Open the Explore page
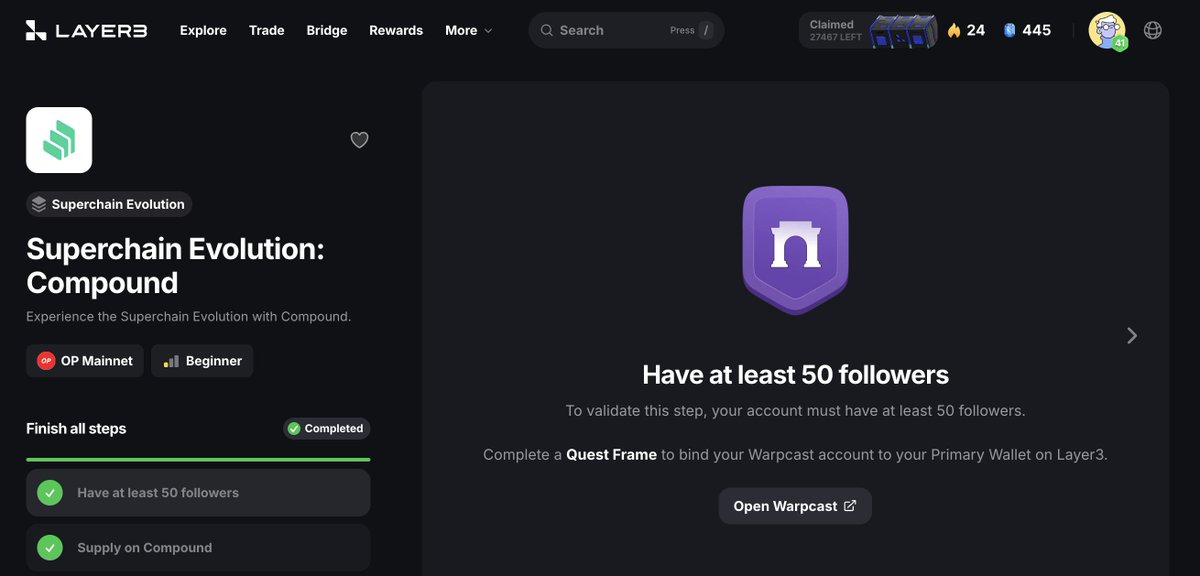The height and width of the screenshot is (576, 1200). tap(203, 30)
